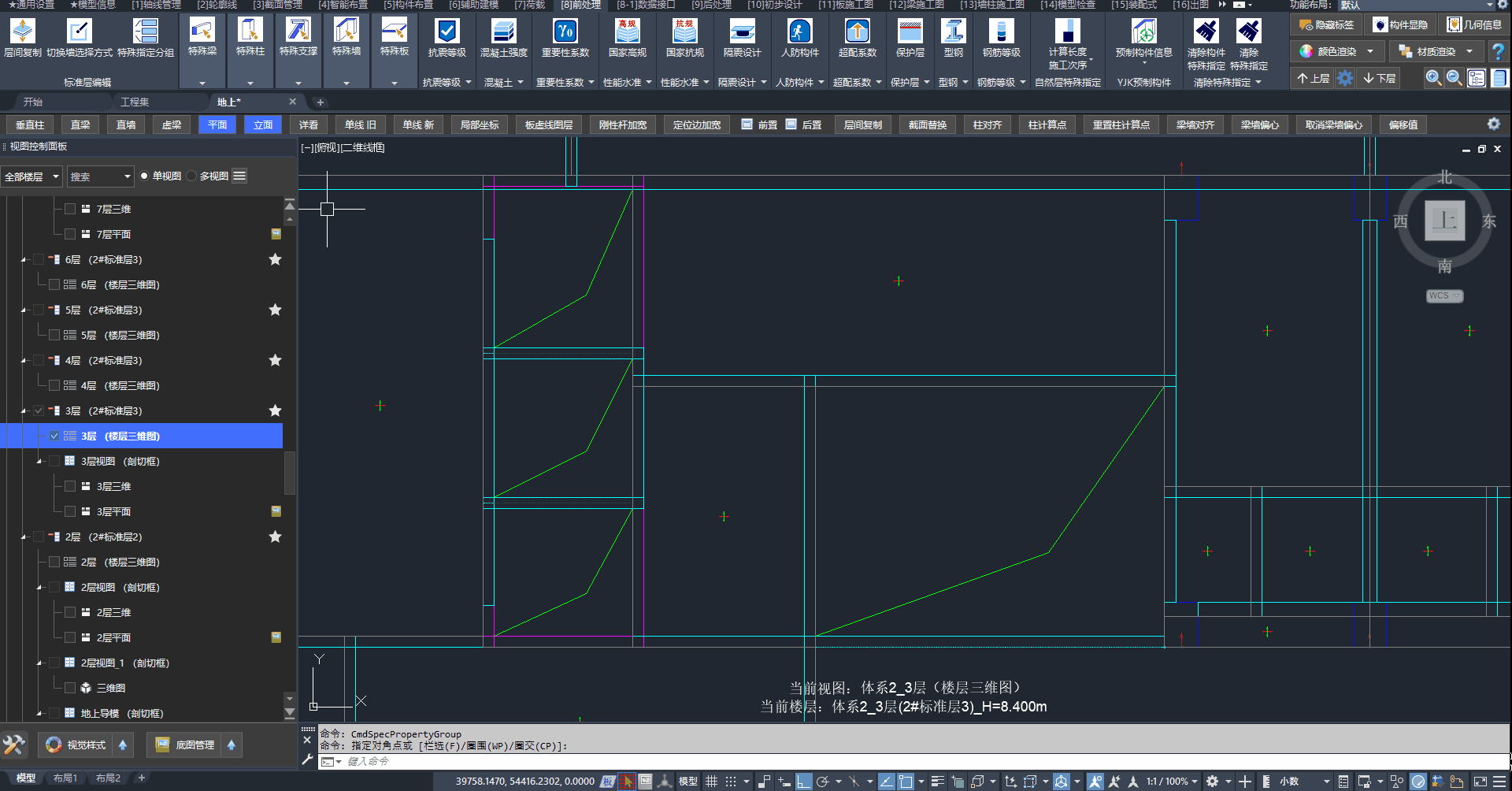Click the 预制构件信息 icon

1143,32
